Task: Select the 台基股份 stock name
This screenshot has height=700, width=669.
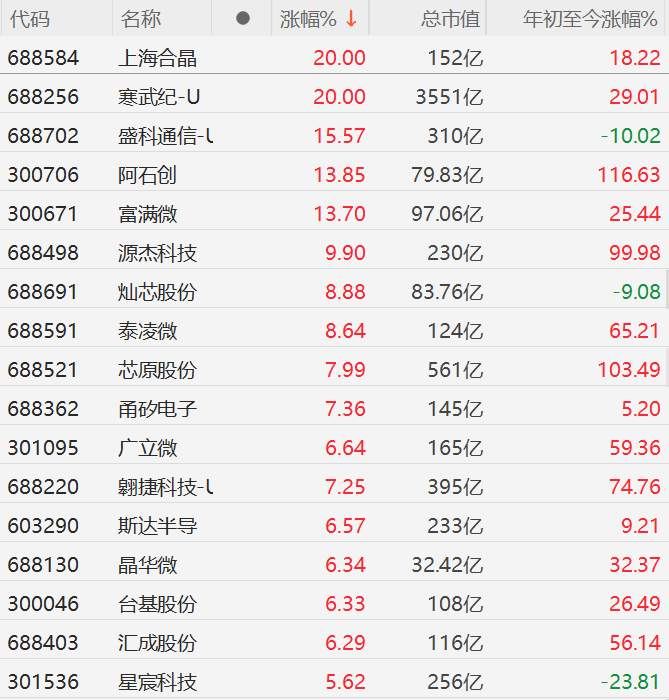Action: pyautogui.click(x=158, y=604)
